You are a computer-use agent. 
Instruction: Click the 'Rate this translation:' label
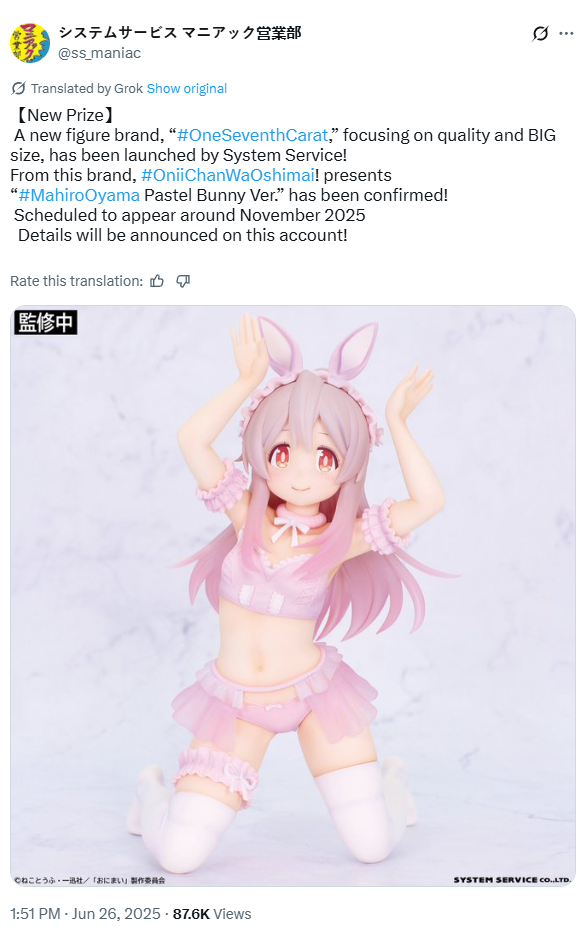pos(76,281)
